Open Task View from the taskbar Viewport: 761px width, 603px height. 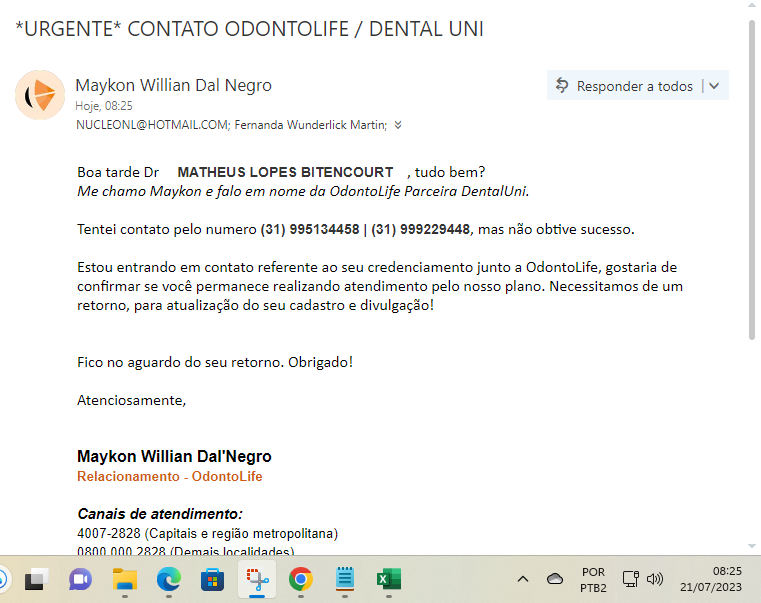click(36, 579)
